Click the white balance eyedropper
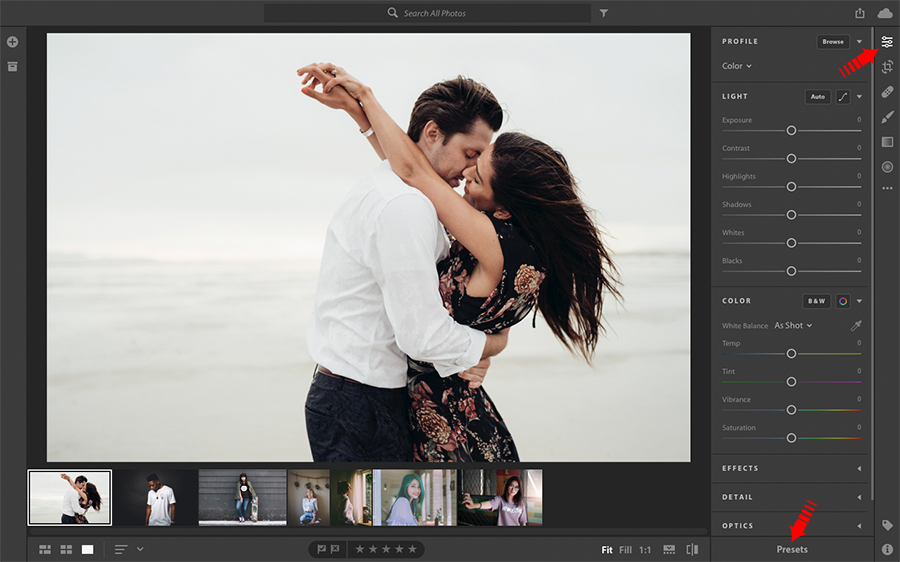Image resolution: width=900 pixels, height=562 pixels. (x=855, y=326)
